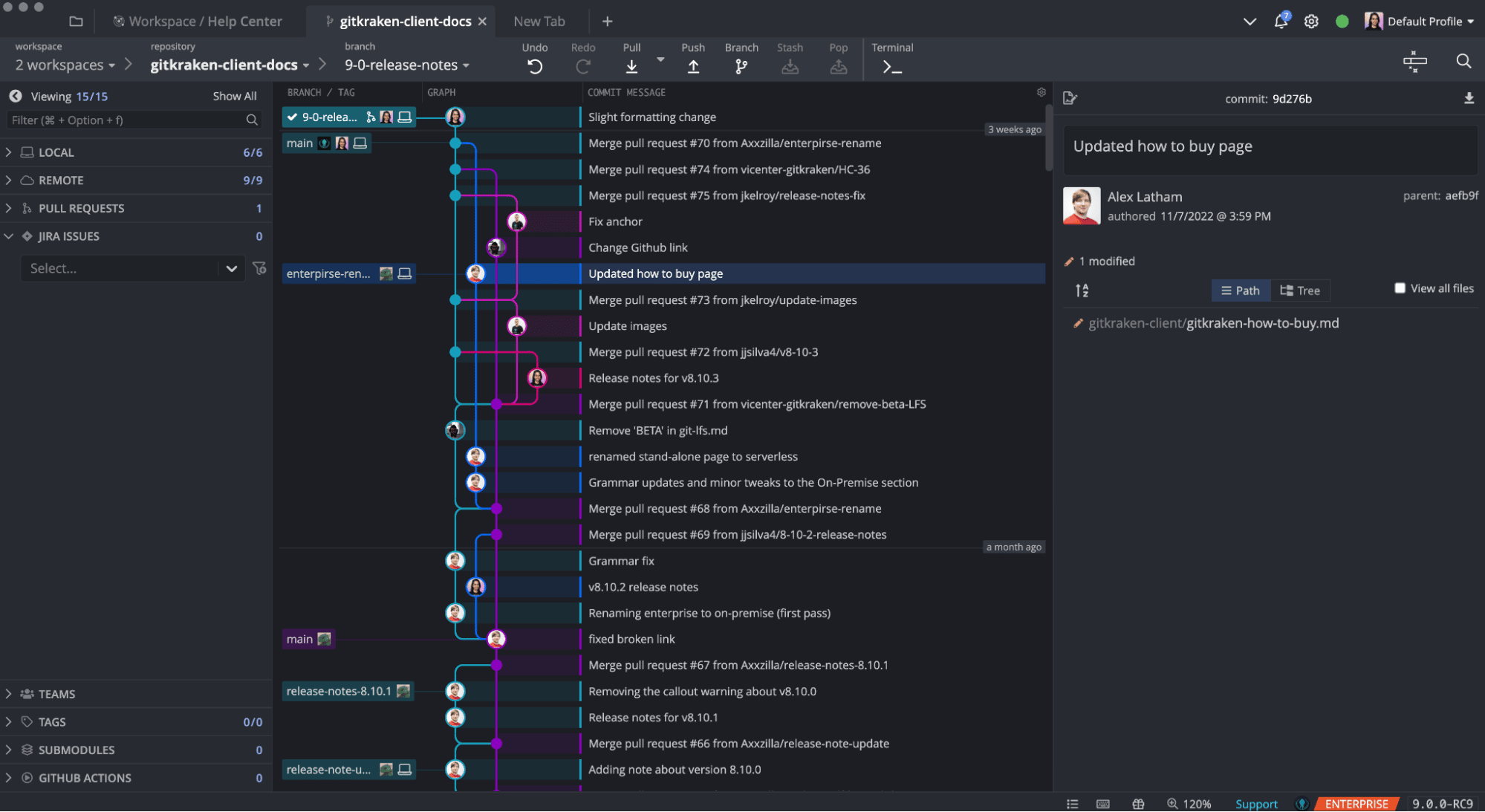The width and height of the screenshot is (1485, 812).
Task: Open the Terminal from the toolbar
Action: 891,65
